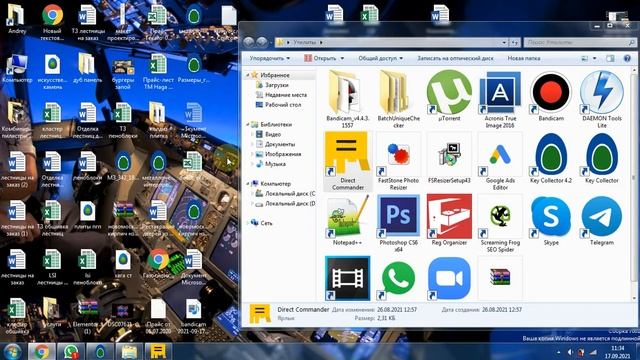Viewport: 640px width, 360px height.
Task: Expand the Открыть button arrow
Action: point(342,58)
